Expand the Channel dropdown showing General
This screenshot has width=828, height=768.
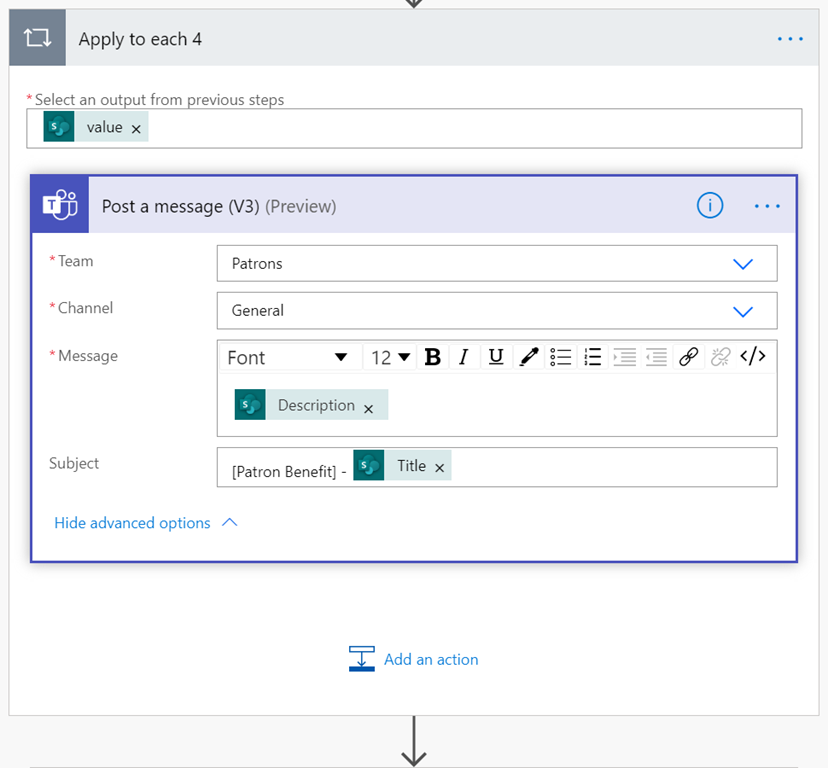tap(742, 311)
